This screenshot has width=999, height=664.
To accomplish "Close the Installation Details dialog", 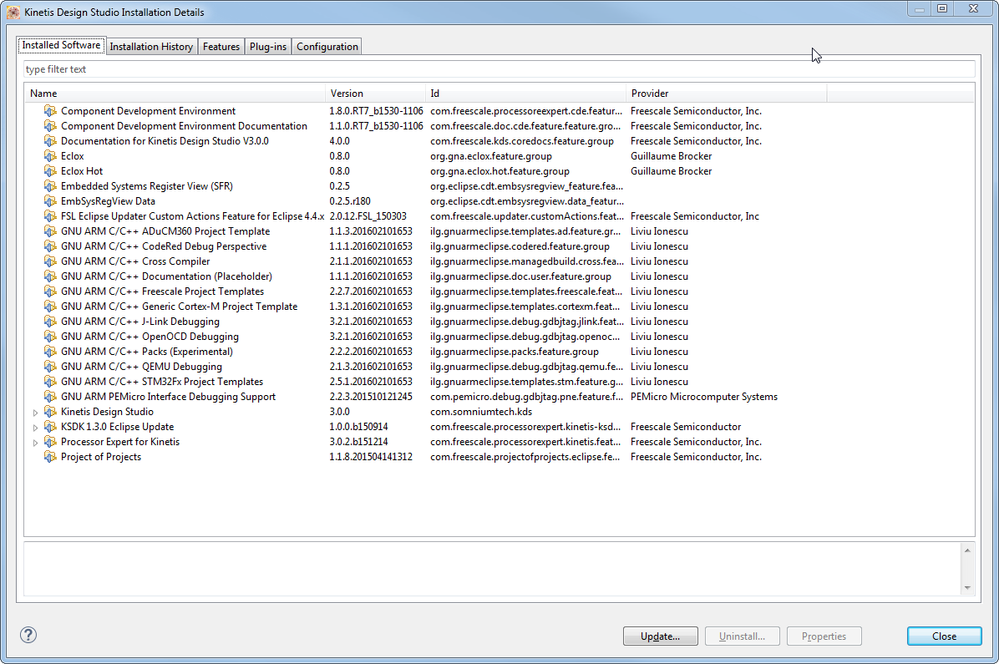I will point(944,636).
